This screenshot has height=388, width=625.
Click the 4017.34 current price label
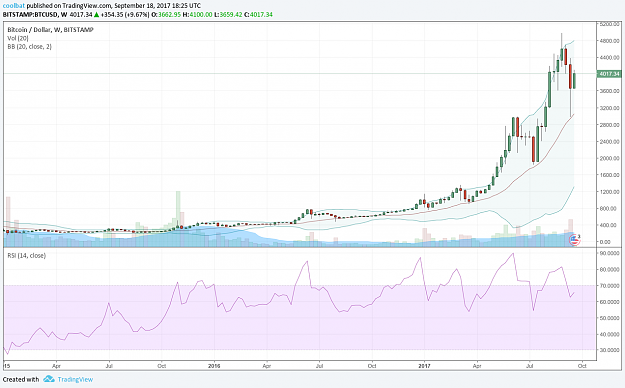(x=609, y=74)
